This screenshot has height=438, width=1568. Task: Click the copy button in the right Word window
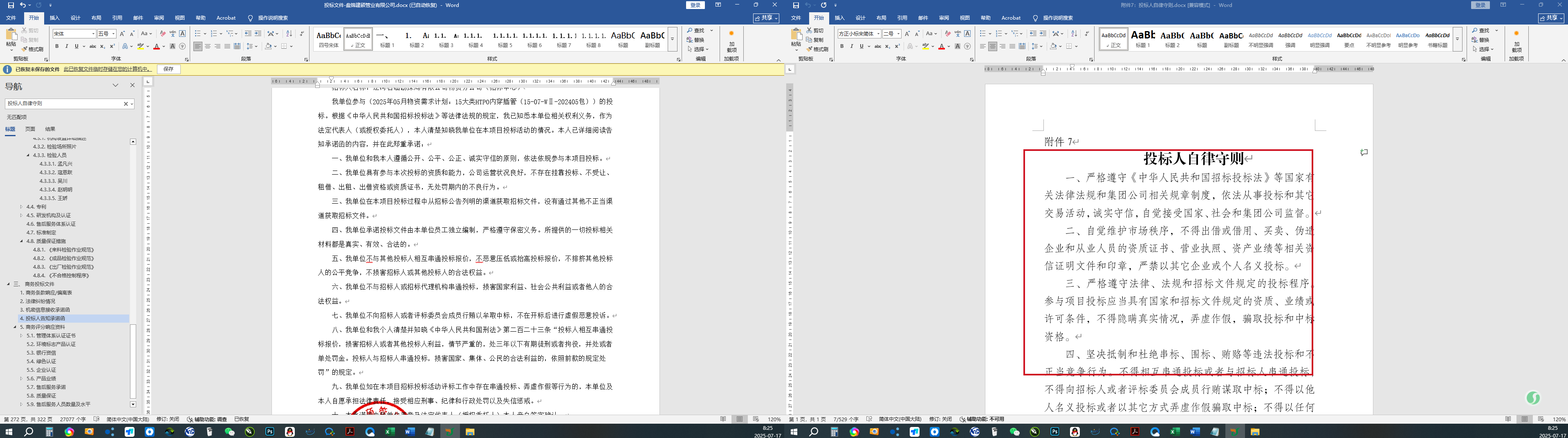tap(815, 40)
